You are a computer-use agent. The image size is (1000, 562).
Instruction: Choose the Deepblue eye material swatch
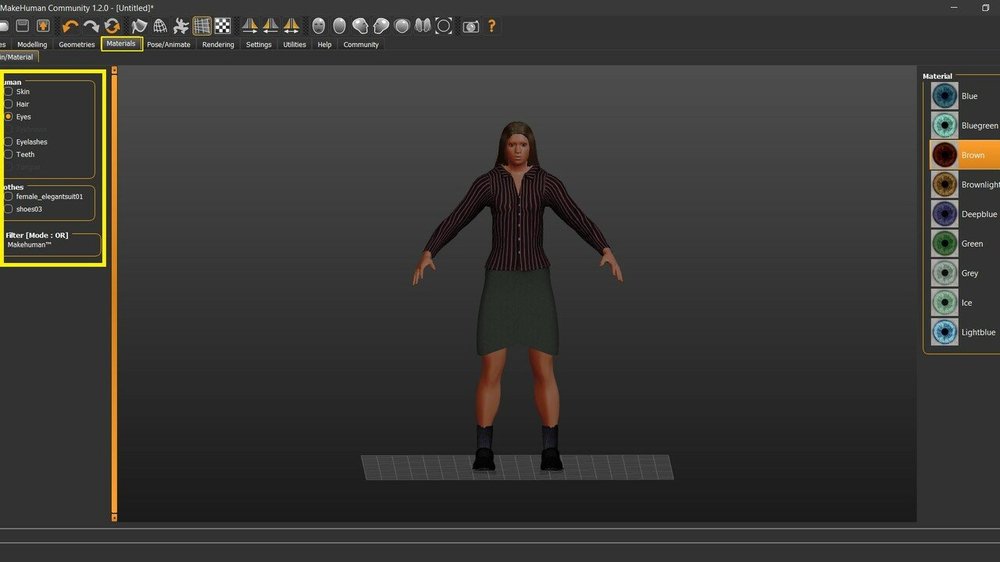pos(945,214)
